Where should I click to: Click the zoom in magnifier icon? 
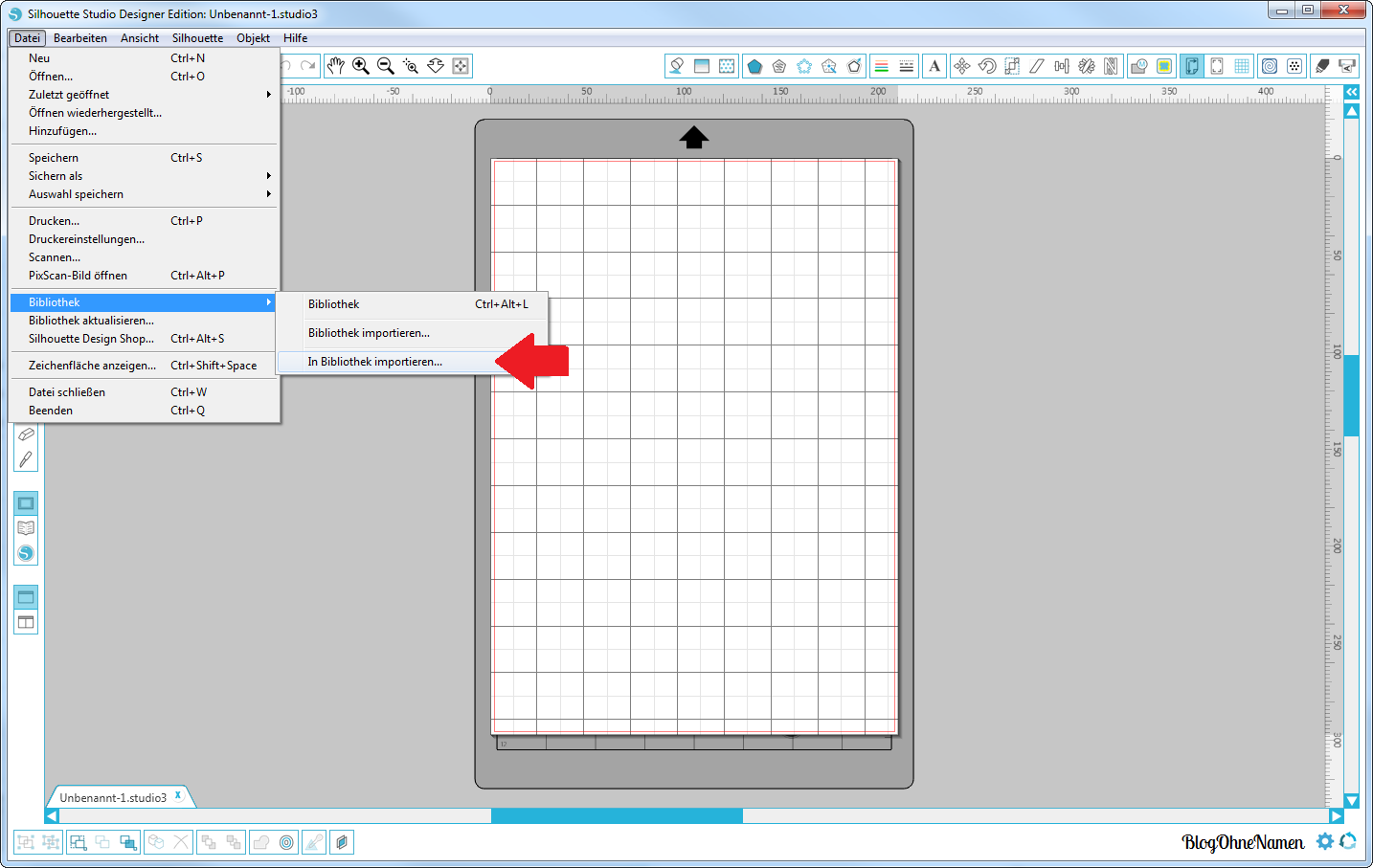(361, 66)
